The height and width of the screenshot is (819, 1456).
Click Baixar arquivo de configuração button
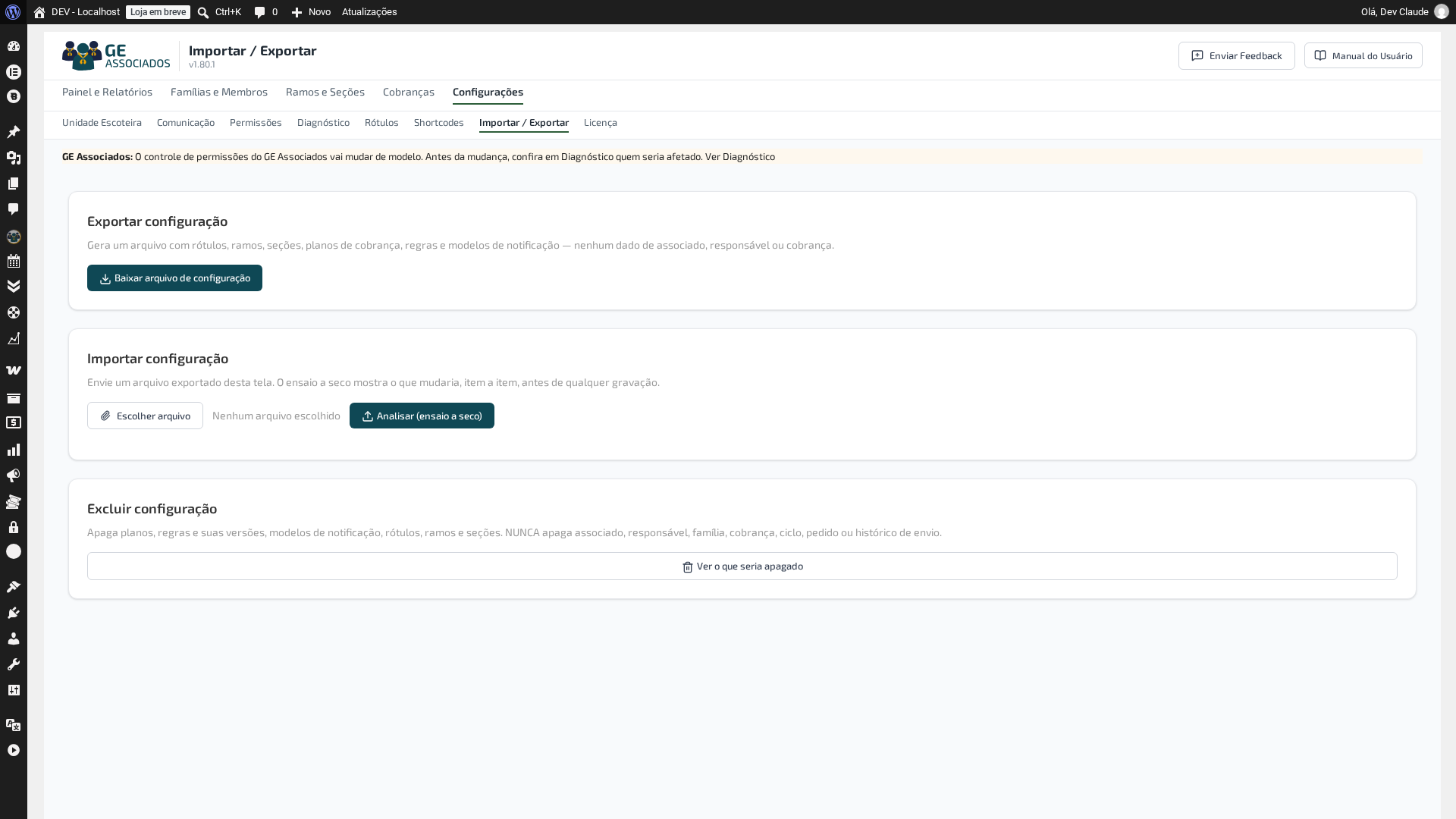[174, 278]
